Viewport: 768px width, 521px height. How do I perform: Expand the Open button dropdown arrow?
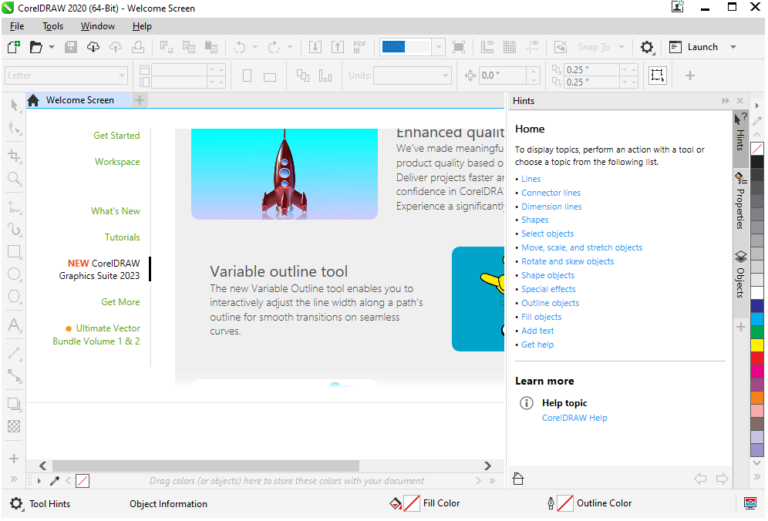tap(51, 47)
